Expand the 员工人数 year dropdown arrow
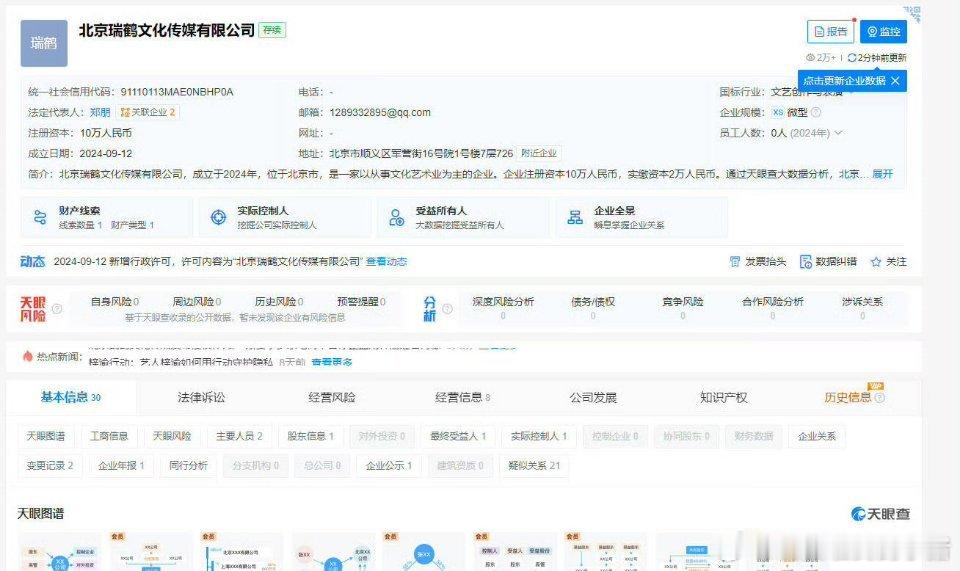The width and height of the screenshot is (960, 571). pos(838,133)
